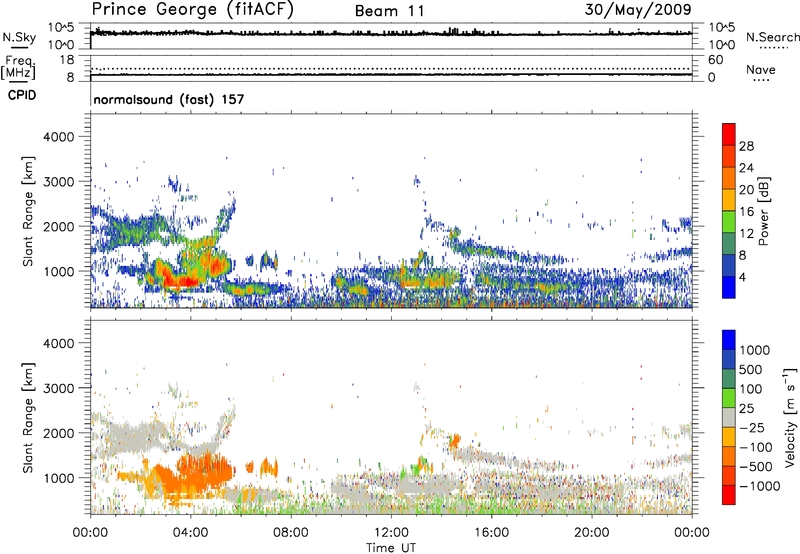Click the "2000" tick of the velocity panel

tap(59, 433)
